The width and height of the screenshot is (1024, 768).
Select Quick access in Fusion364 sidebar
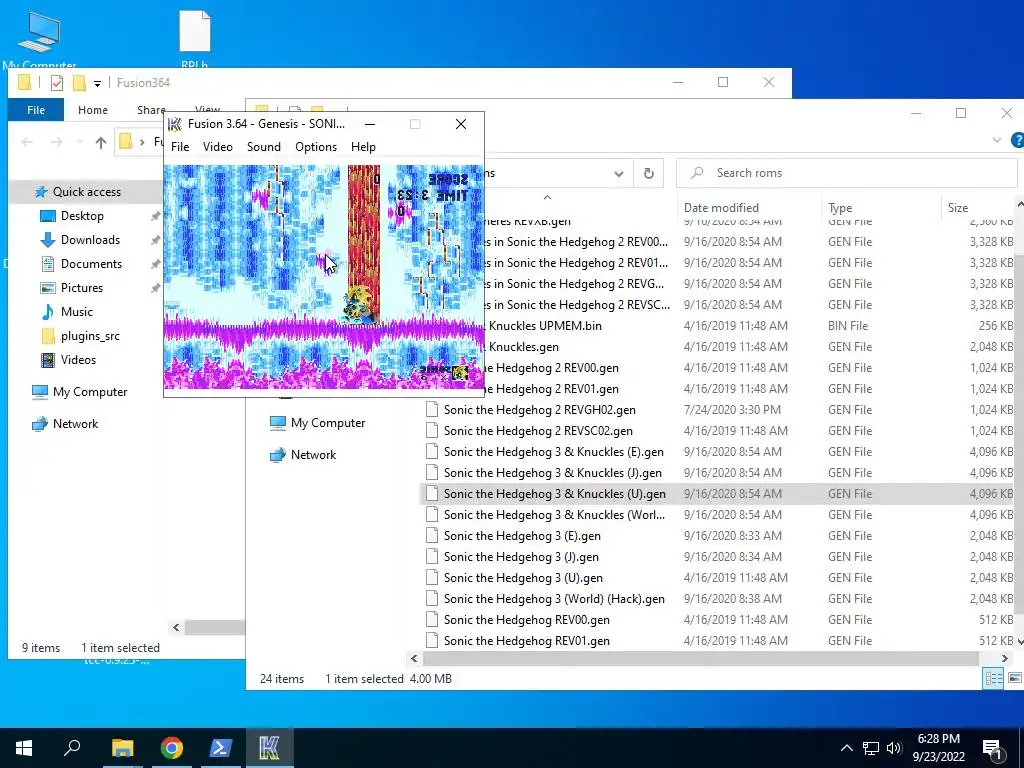(x=86, y=192)
